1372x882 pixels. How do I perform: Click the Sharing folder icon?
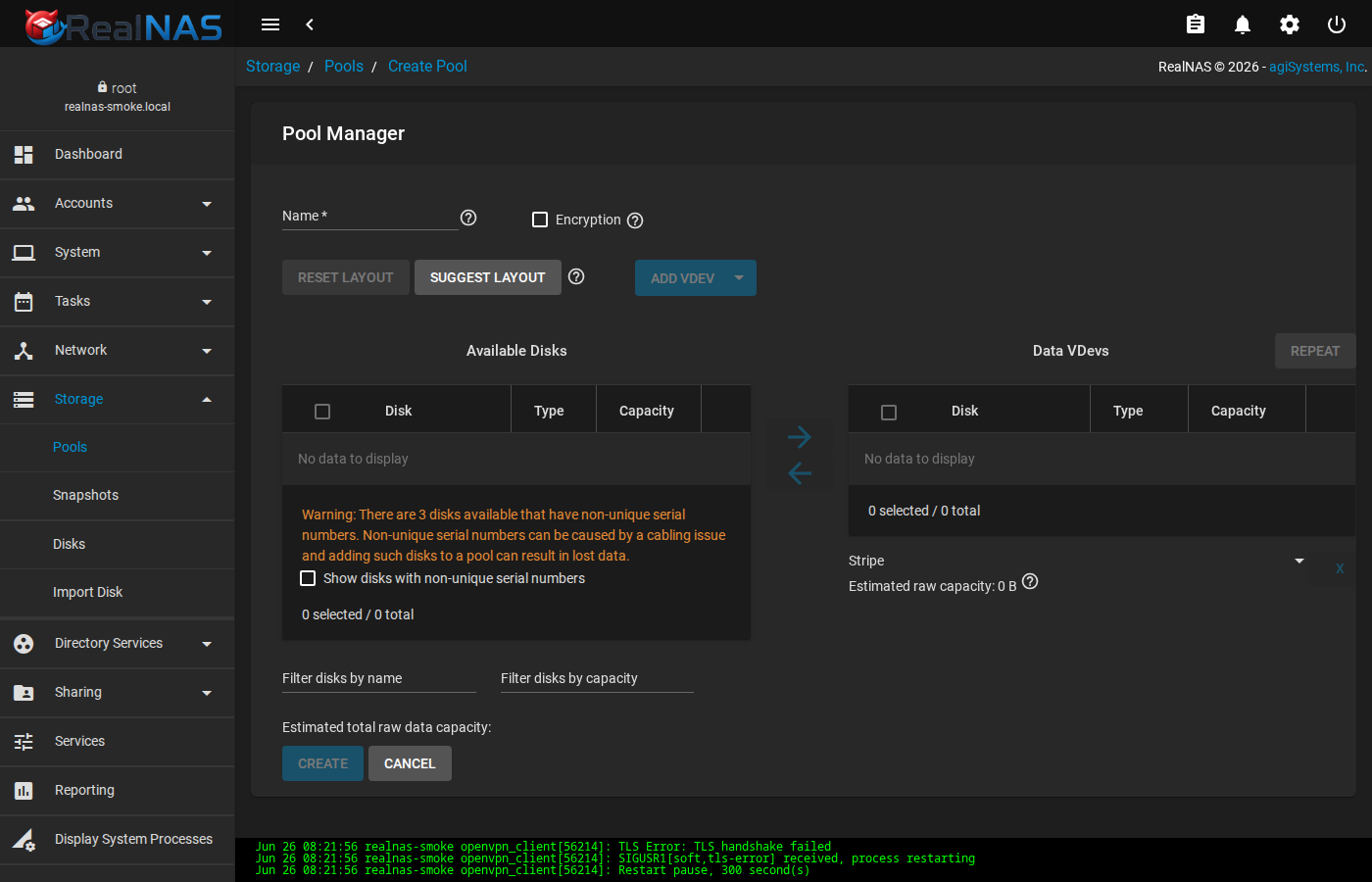24,692
